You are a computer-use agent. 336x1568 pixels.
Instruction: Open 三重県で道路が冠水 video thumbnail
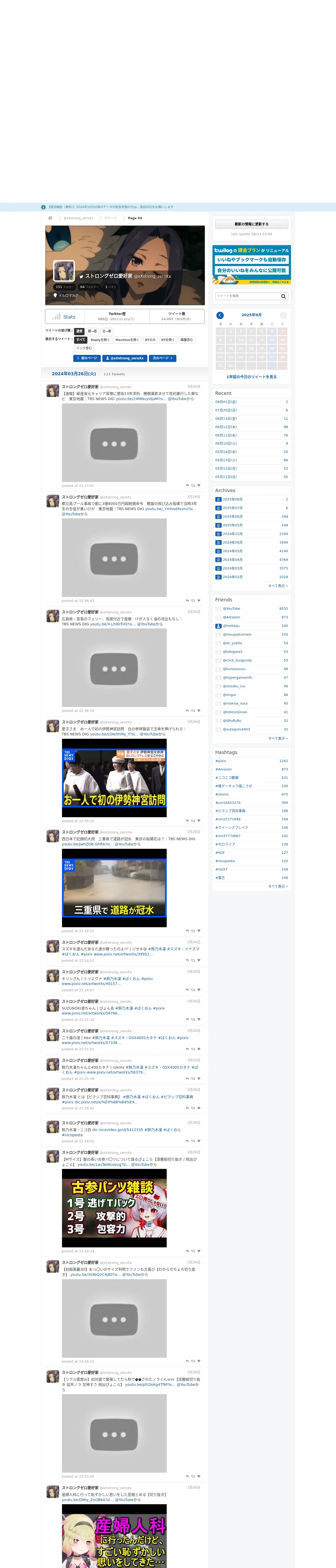pos(114,888)
